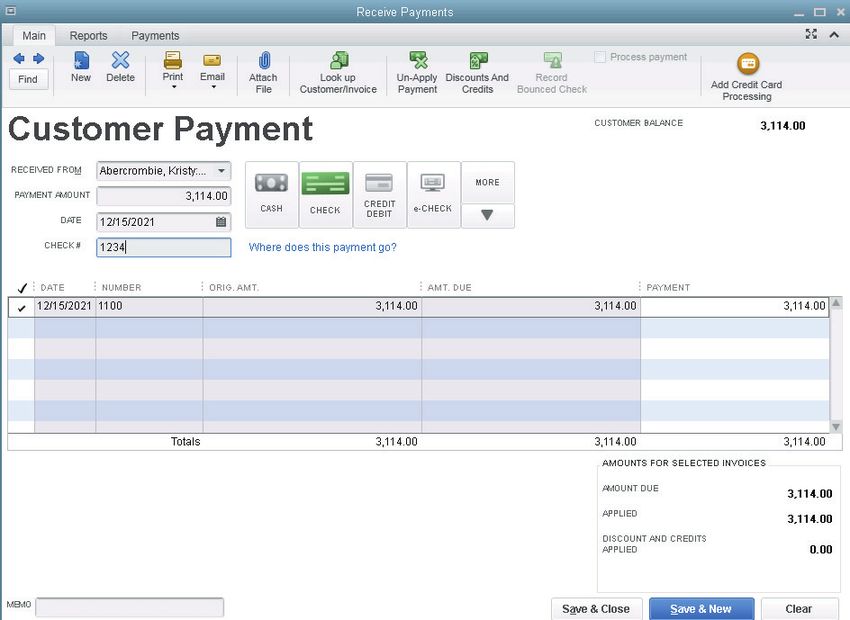Click Record Bounced Check

click(x=552, y=73)
